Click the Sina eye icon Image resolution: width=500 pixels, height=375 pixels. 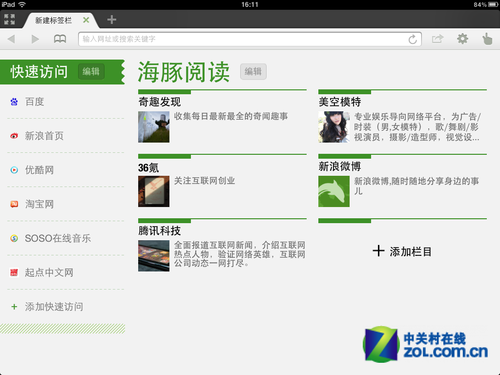[14, 136]
